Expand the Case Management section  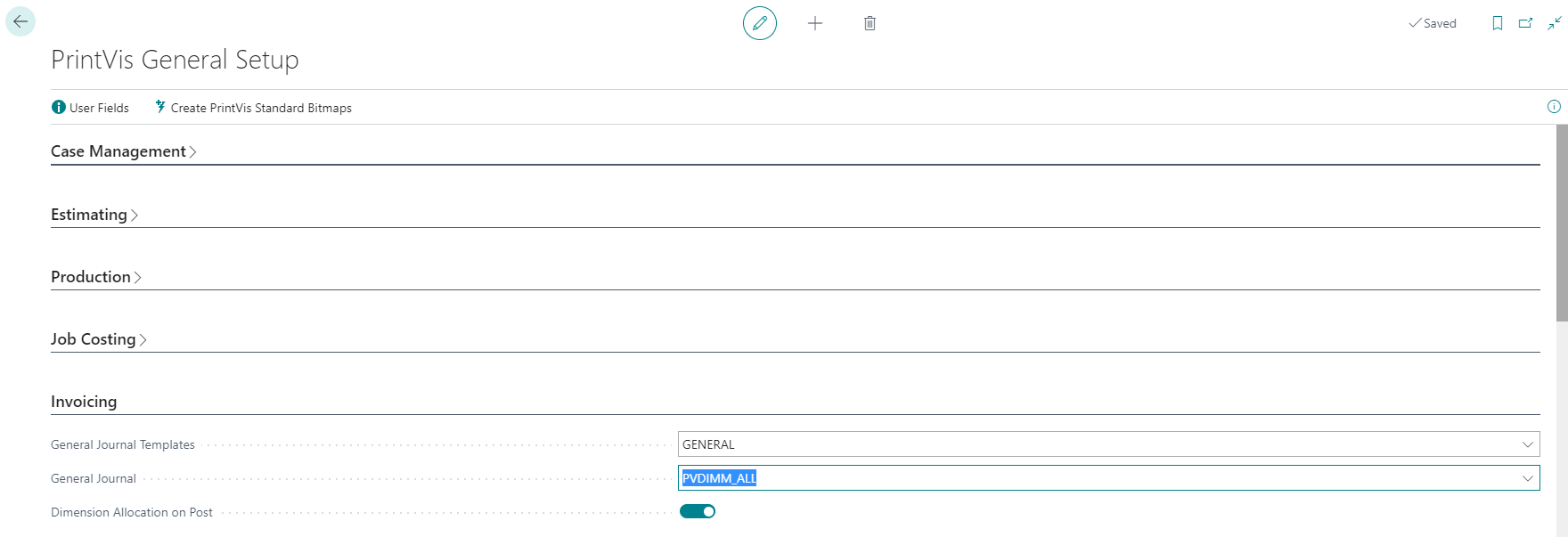pos(124,151)
